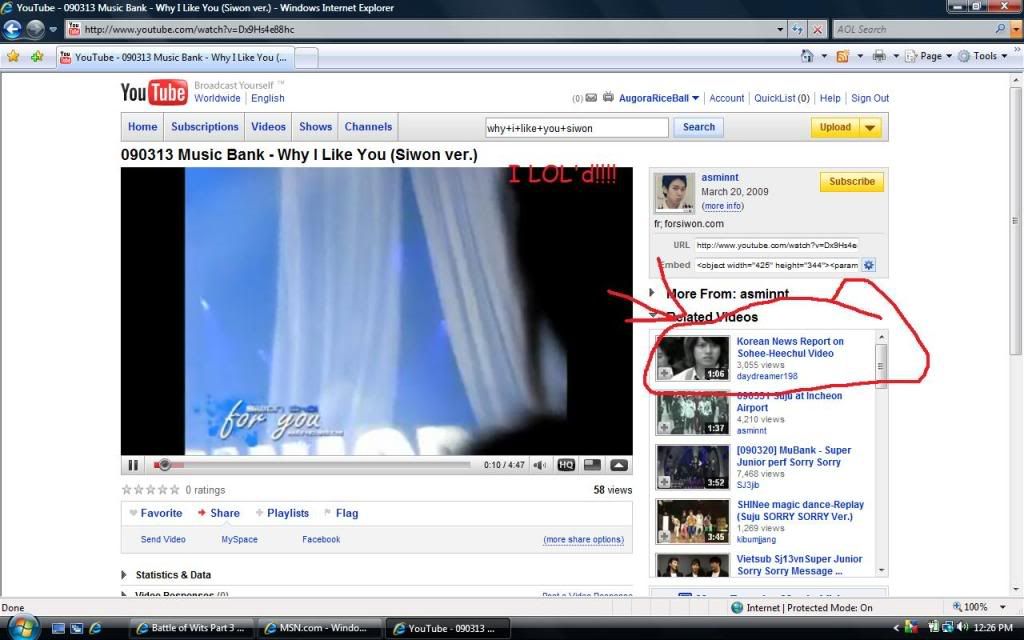1024x640 pixels.
Task: Expand the More From: asminnt section
Action: [653, 293]
